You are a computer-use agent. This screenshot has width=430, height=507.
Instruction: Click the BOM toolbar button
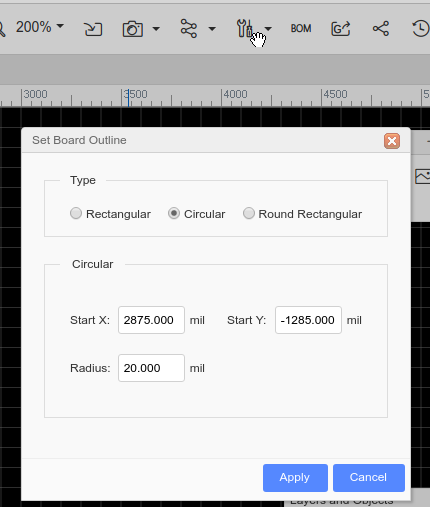tap(301, 29)
